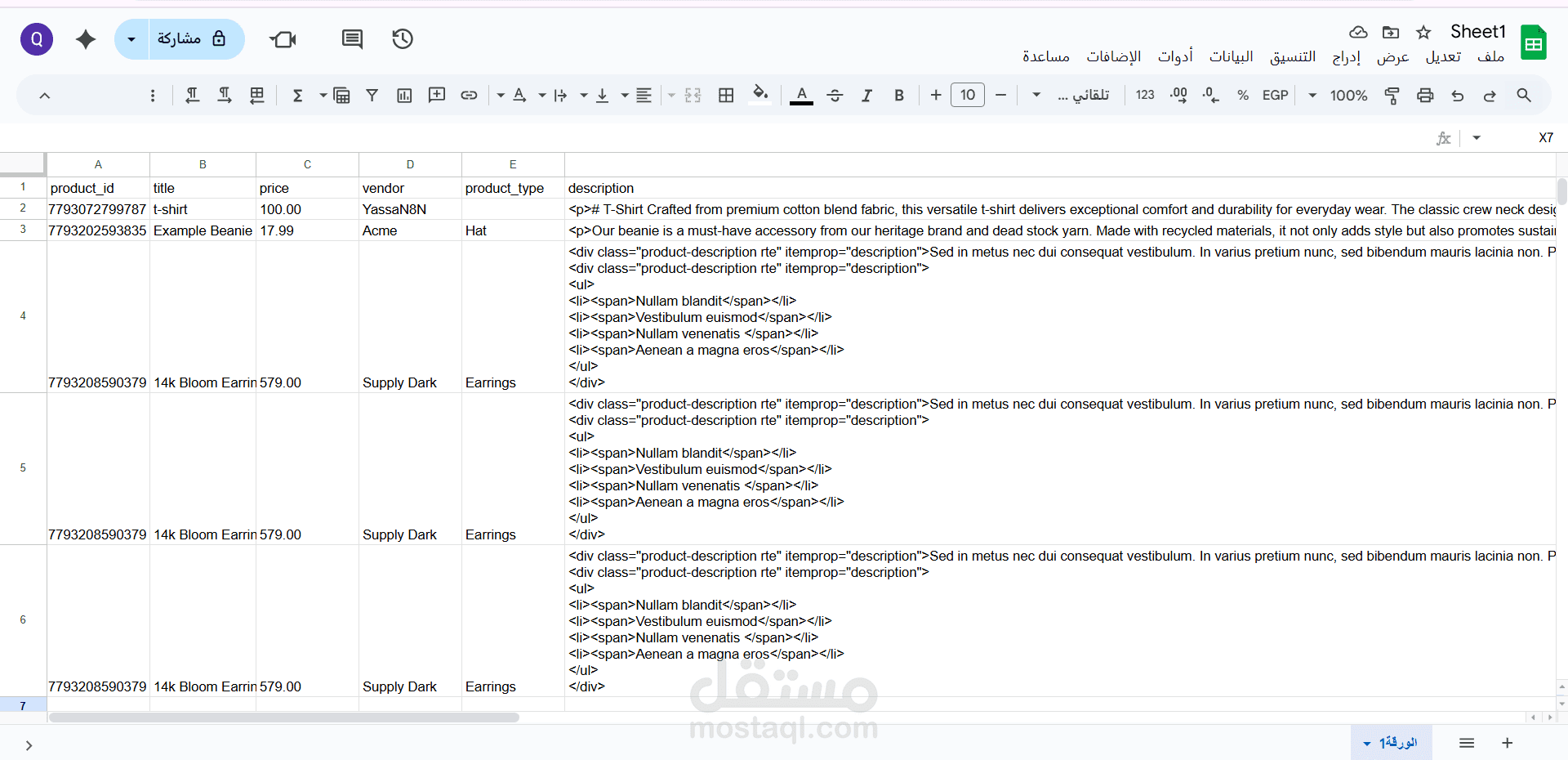This screenshot has width=1568, height=760.
Task: Open the cell borders menu
Action: pyautogui.click(x=726, y=96)
